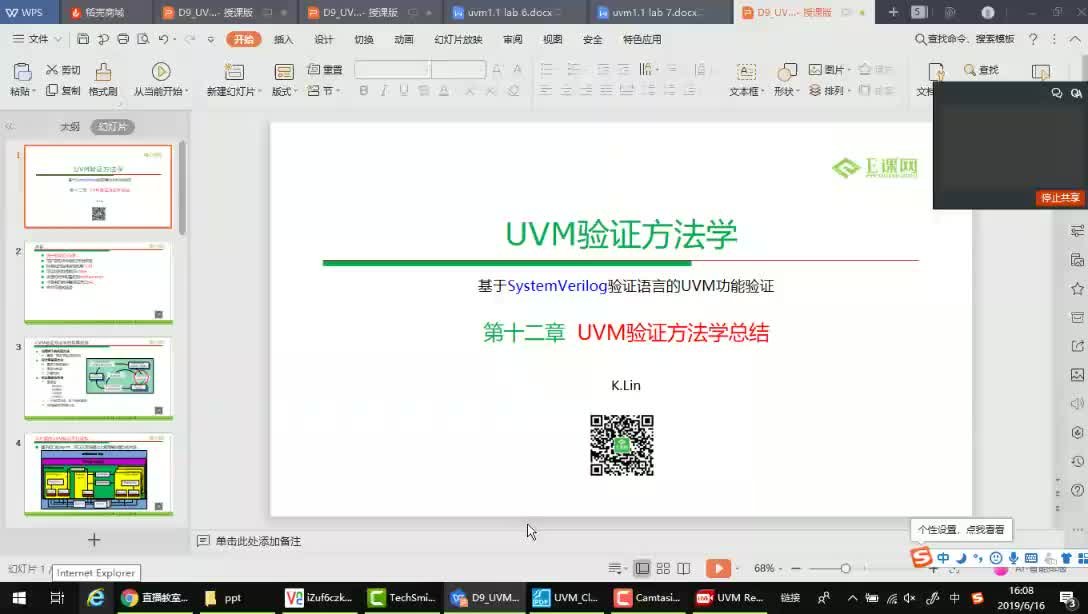This screenshot has height=614, width=1088.
Task: Toggle Bold formatting button
Action: 364,90
